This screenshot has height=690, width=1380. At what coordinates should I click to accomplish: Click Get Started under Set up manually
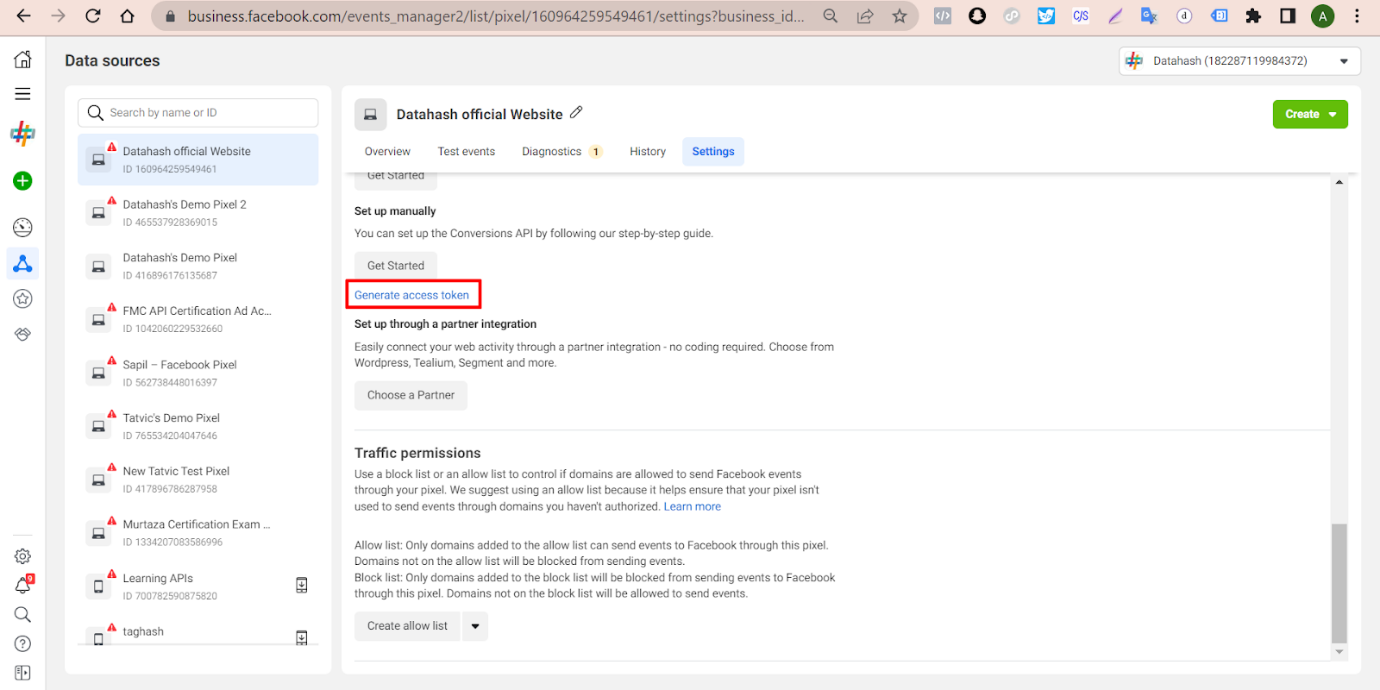coord(396,266)
